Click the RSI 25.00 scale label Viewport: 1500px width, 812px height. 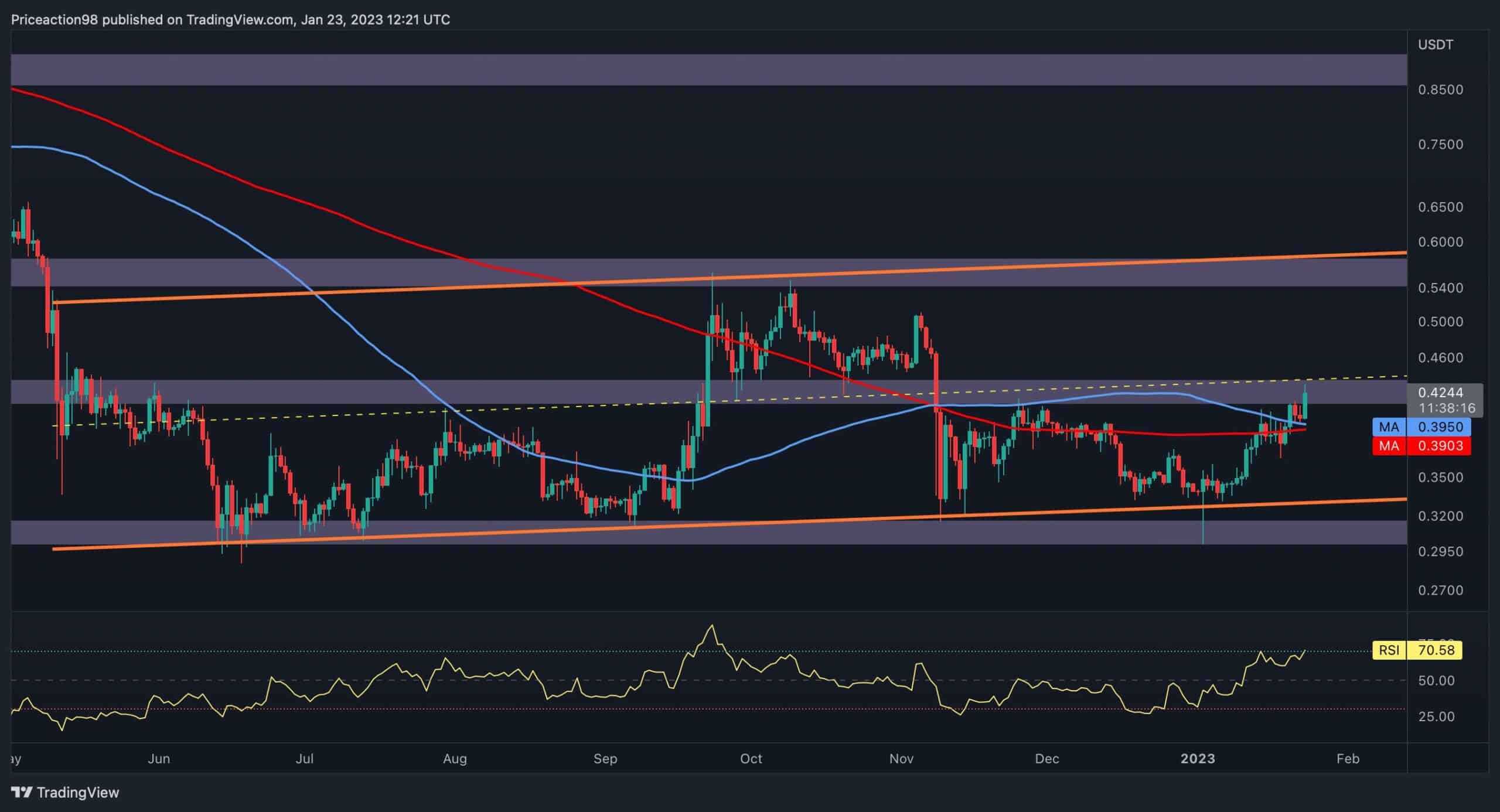pos(1436,717)
